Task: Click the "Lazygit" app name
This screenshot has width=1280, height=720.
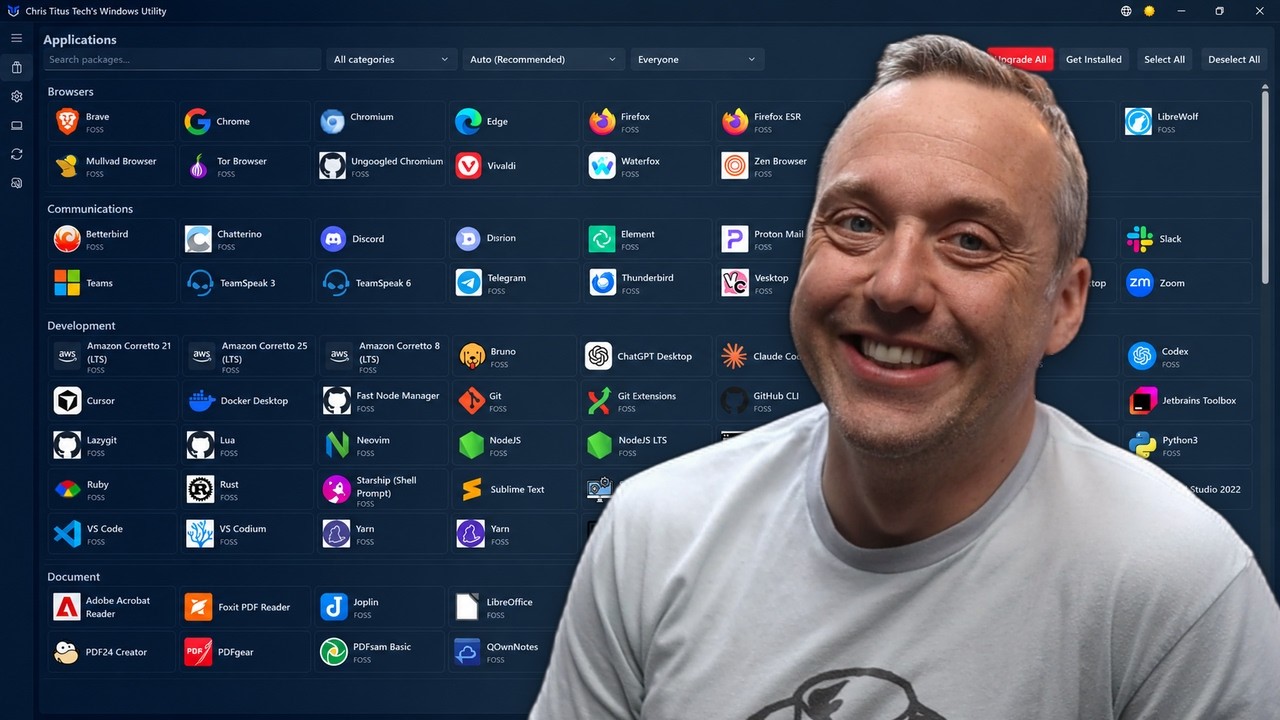Action: (x=104, y=440)
